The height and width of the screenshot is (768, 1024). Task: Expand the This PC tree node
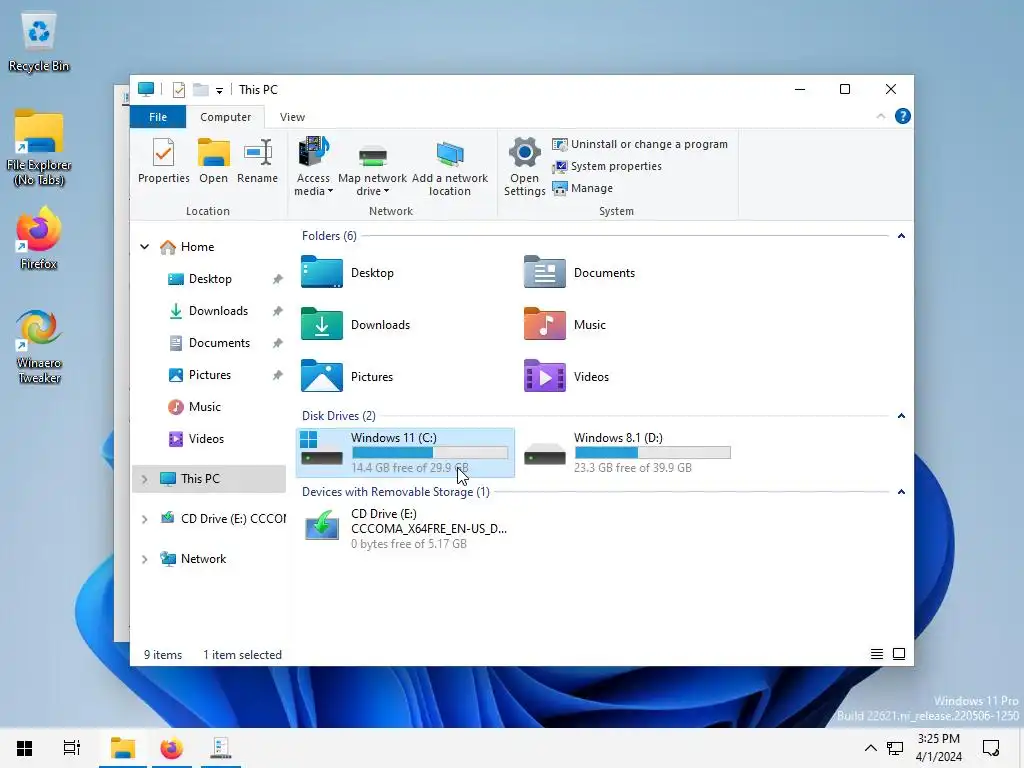pos(144,479)
